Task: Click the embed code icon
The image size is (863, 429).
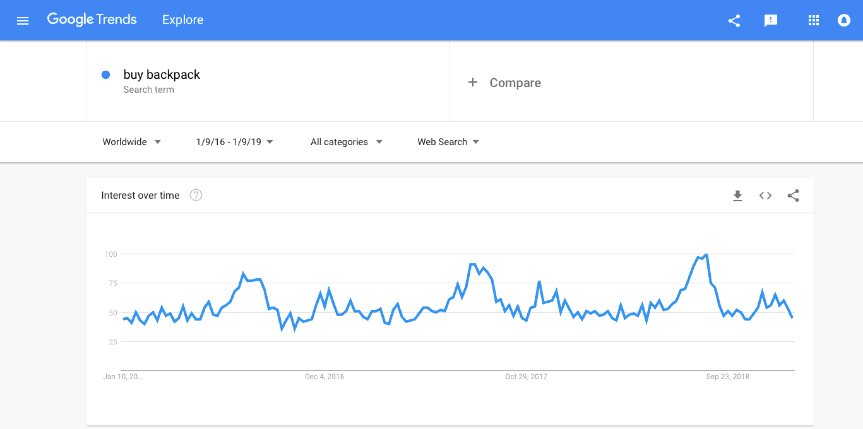Action: click(x=765, y=196)
